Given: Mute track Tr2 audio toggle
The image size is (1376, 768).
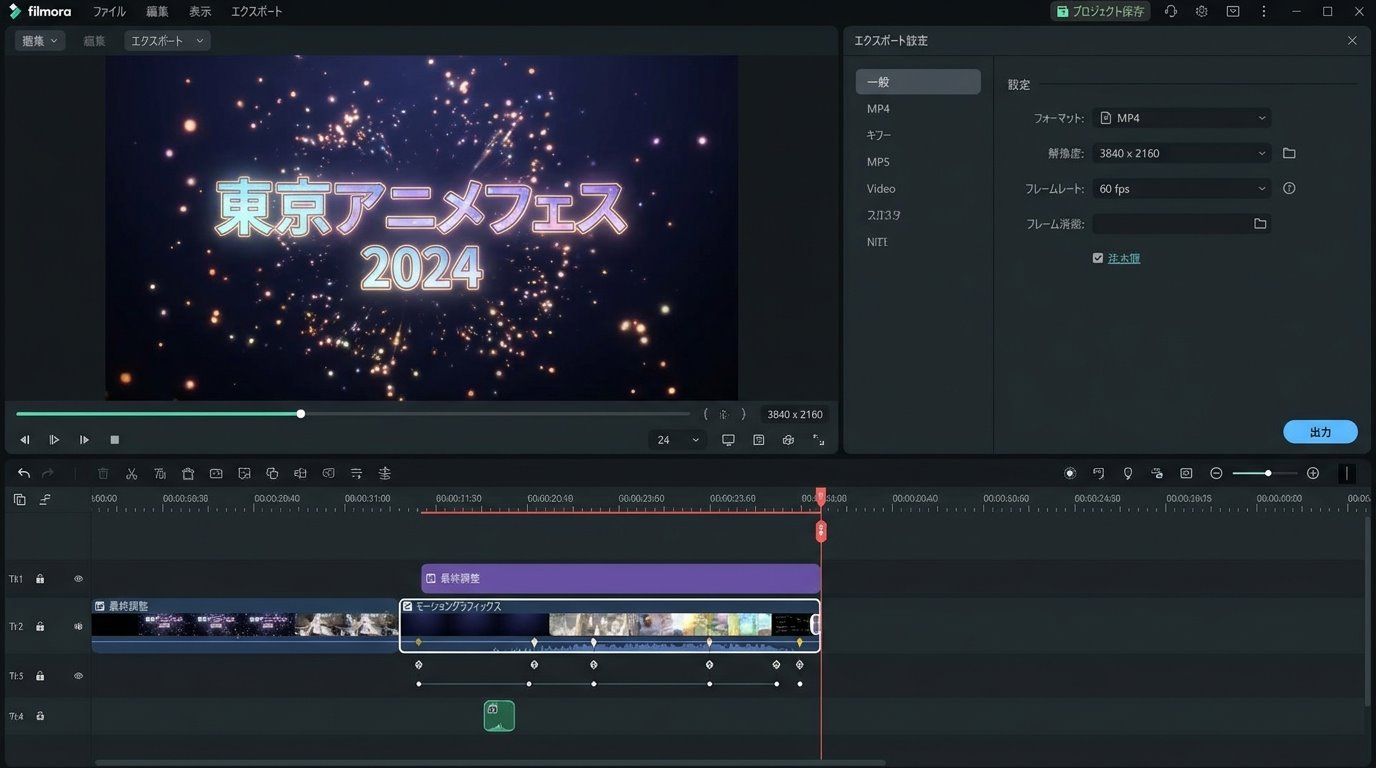Looking at the screenshot, I should (x=78, y=627).
